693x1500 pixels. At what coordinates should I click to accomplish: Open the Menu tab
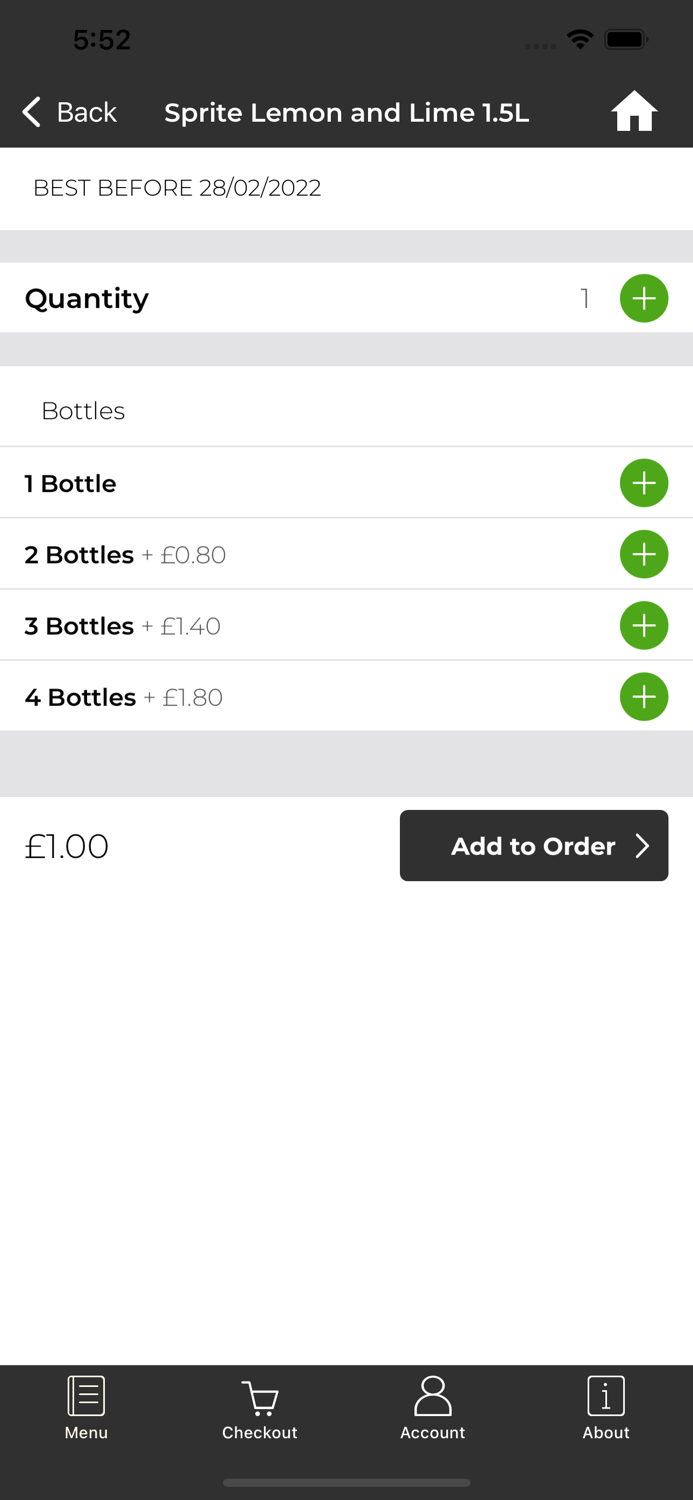tap(86, 1408)
